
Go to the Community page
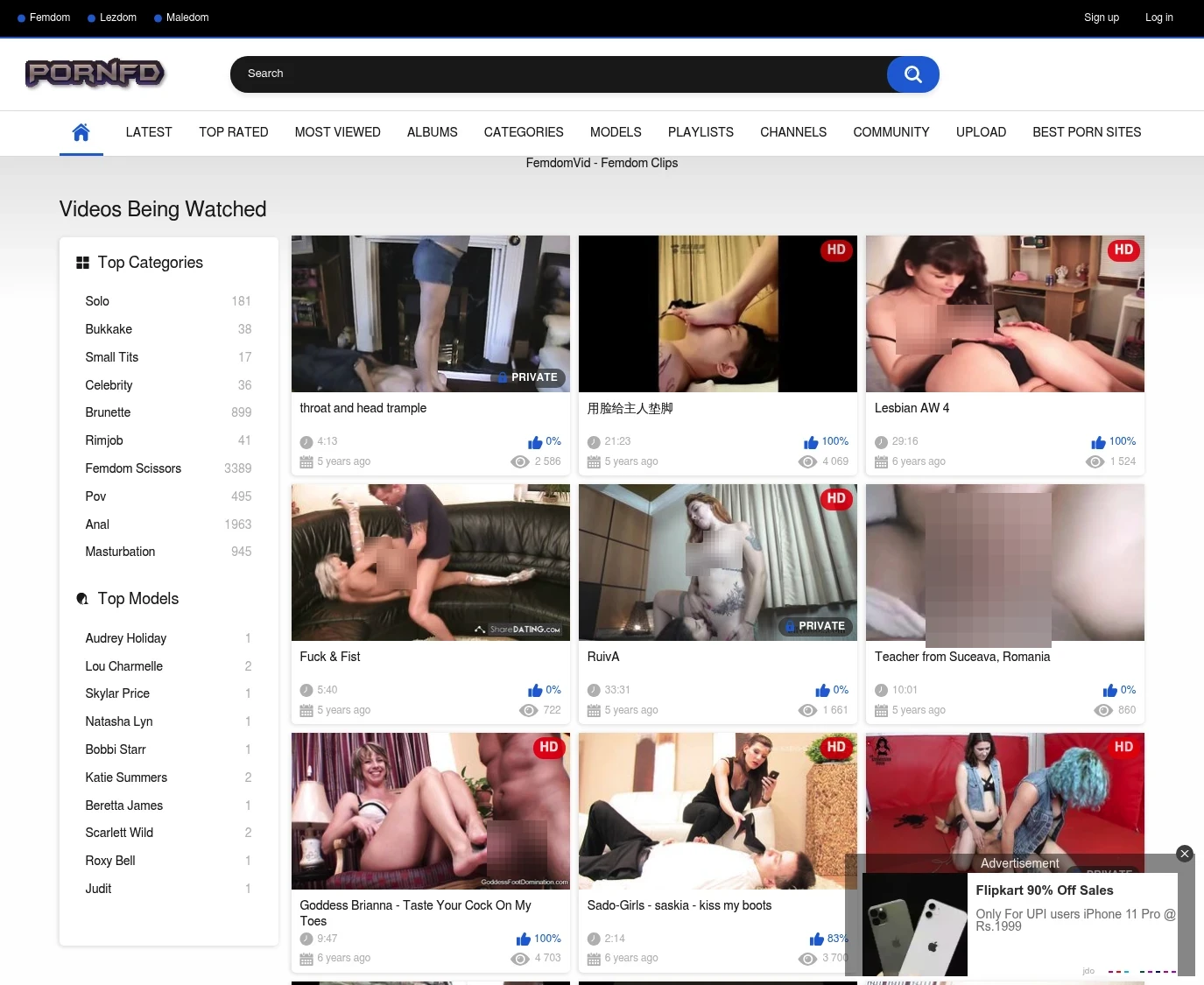tap(891, 132)
